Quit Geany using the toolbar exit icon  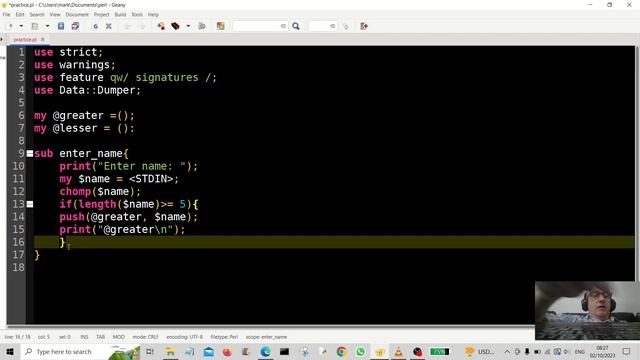click(x=364, y=26)
